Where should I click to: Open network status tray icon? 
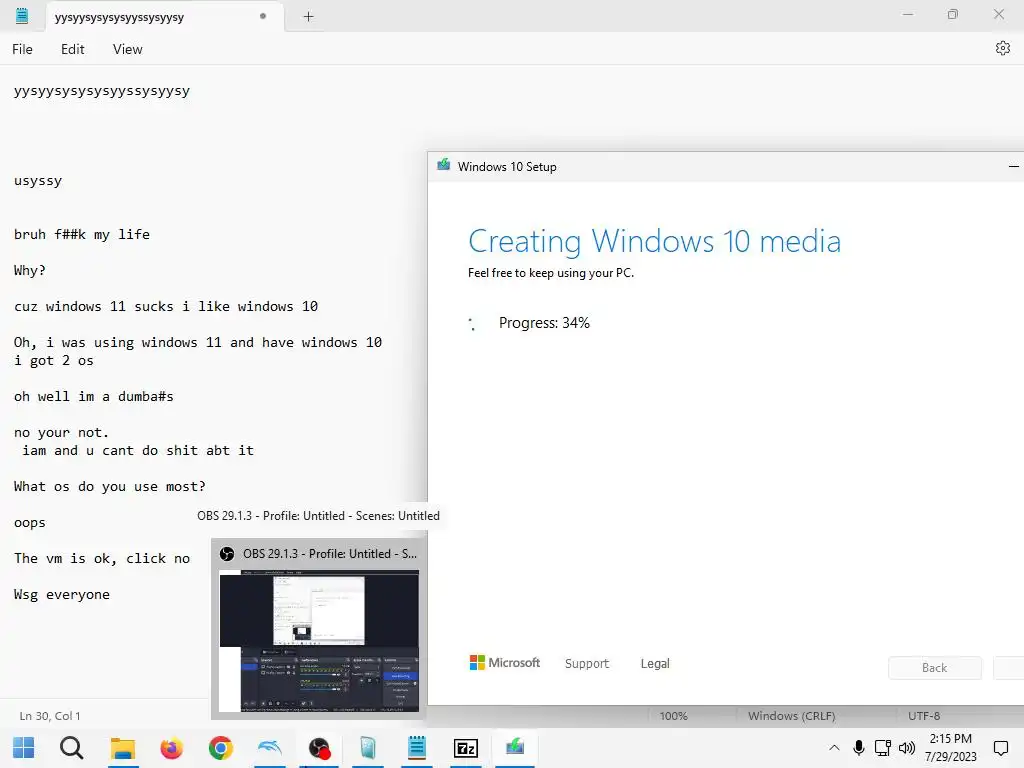click(x=883, y=748)
